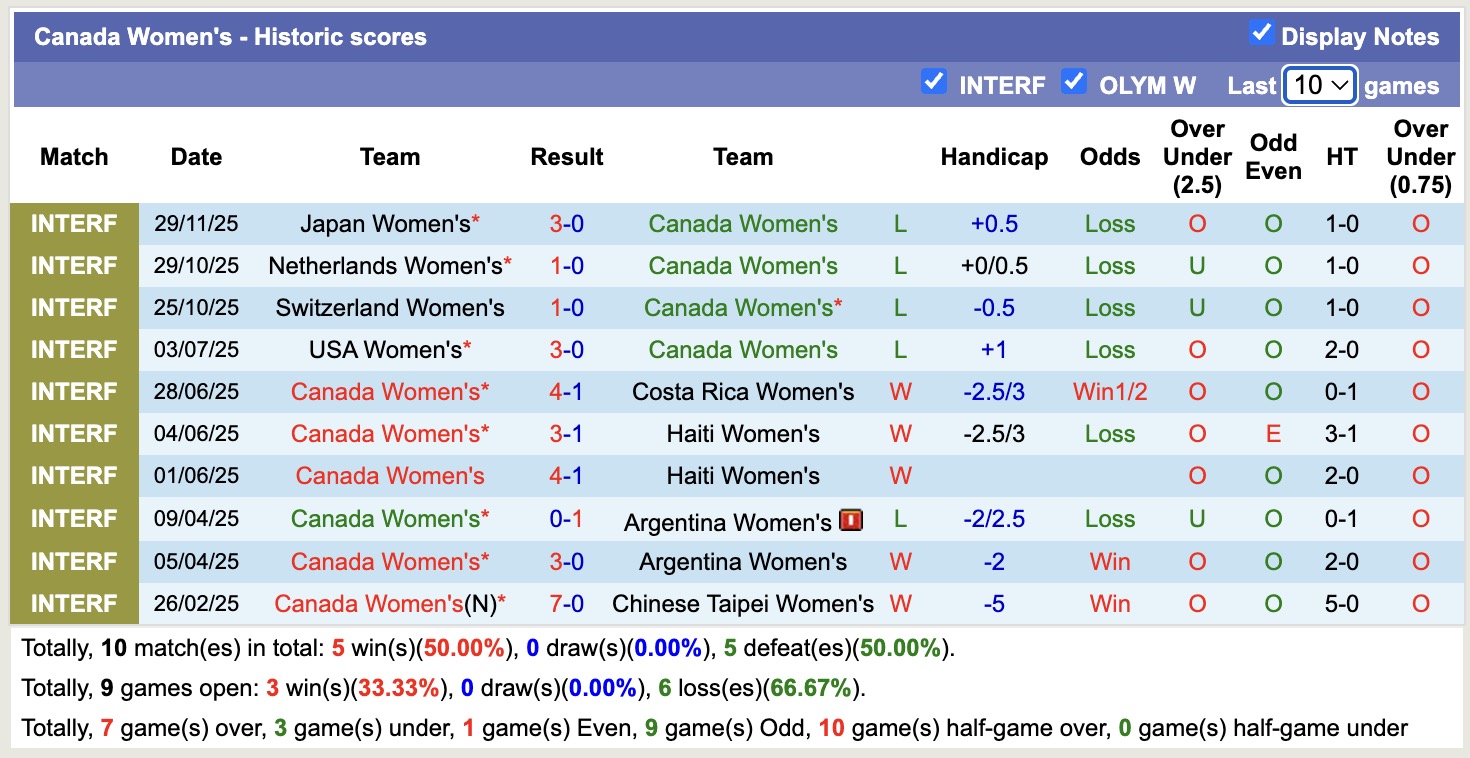
Task: Click the Date column header
Action: (196, 157)
